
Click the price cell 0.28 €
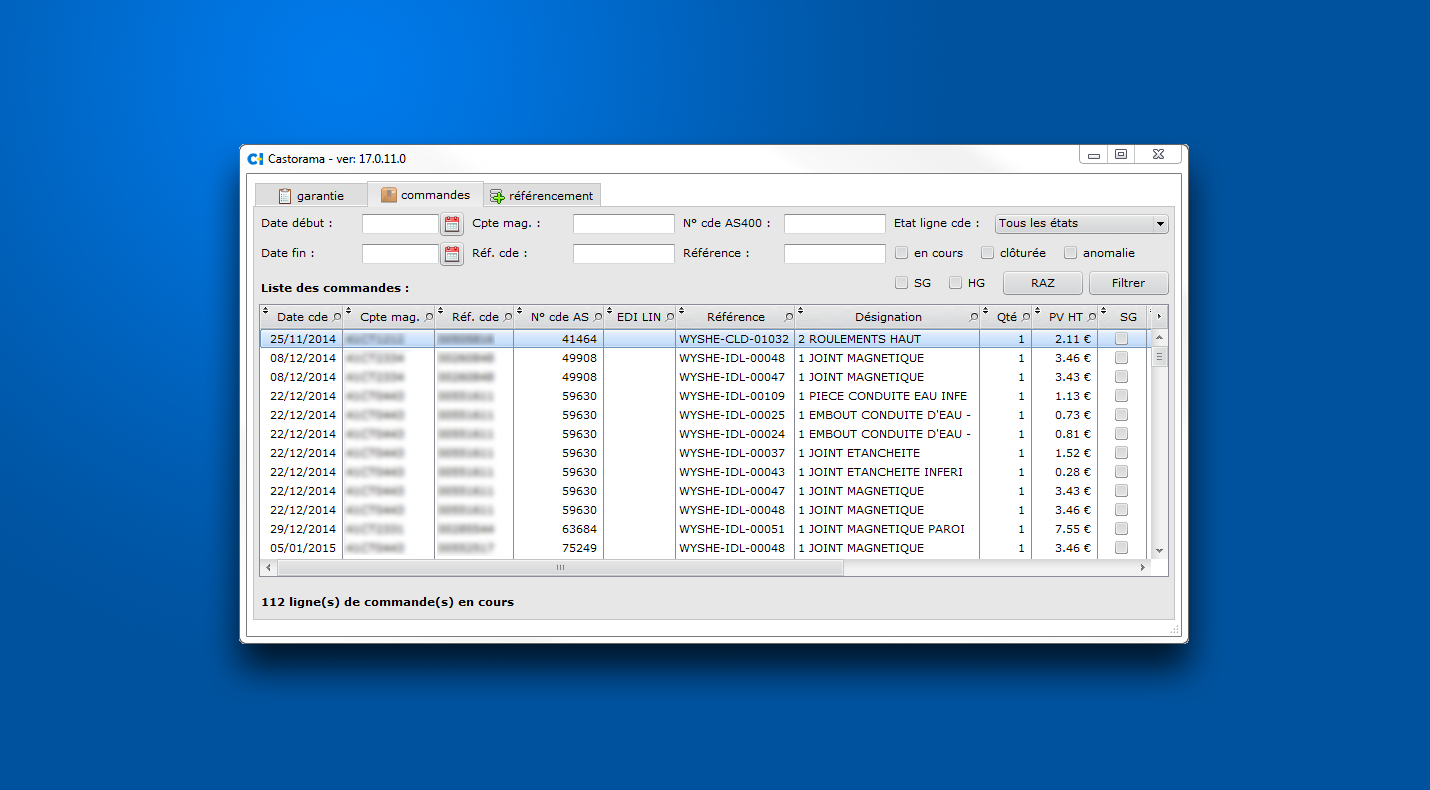(x=1065, y=472)
